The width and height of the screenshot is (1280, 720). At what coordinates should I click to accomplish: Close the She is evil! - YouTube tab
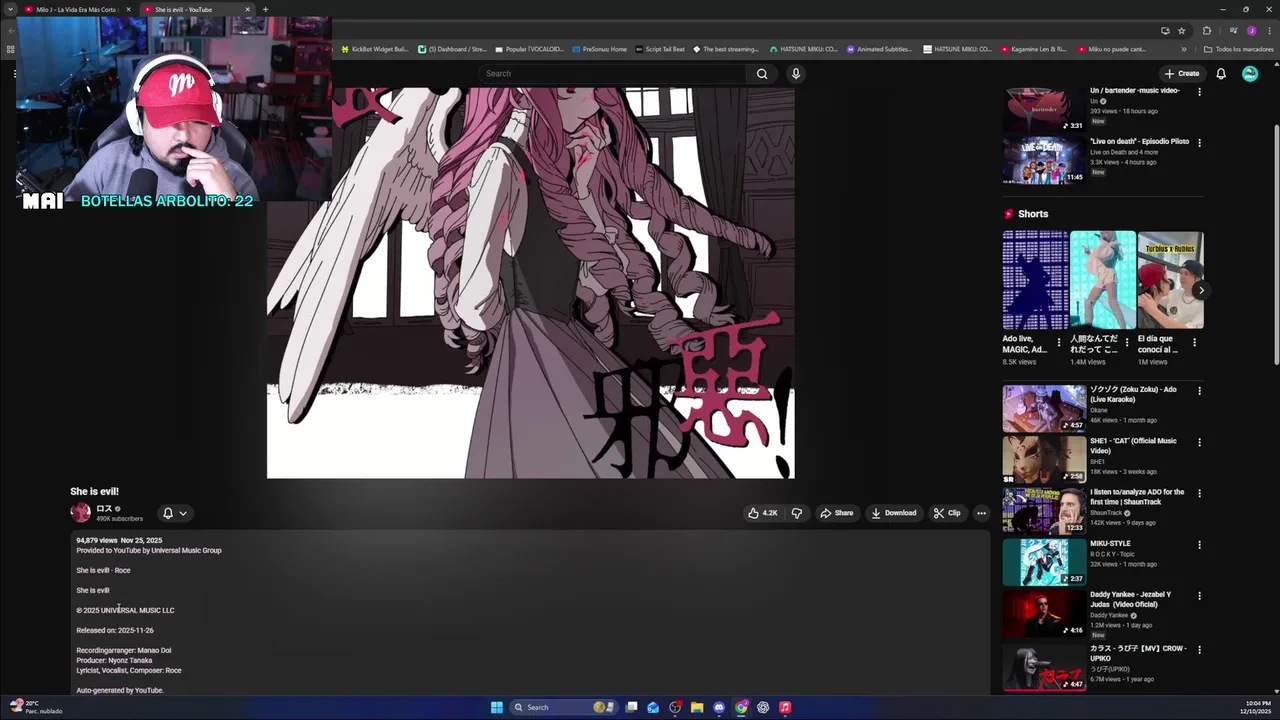[x=248, y=9]
